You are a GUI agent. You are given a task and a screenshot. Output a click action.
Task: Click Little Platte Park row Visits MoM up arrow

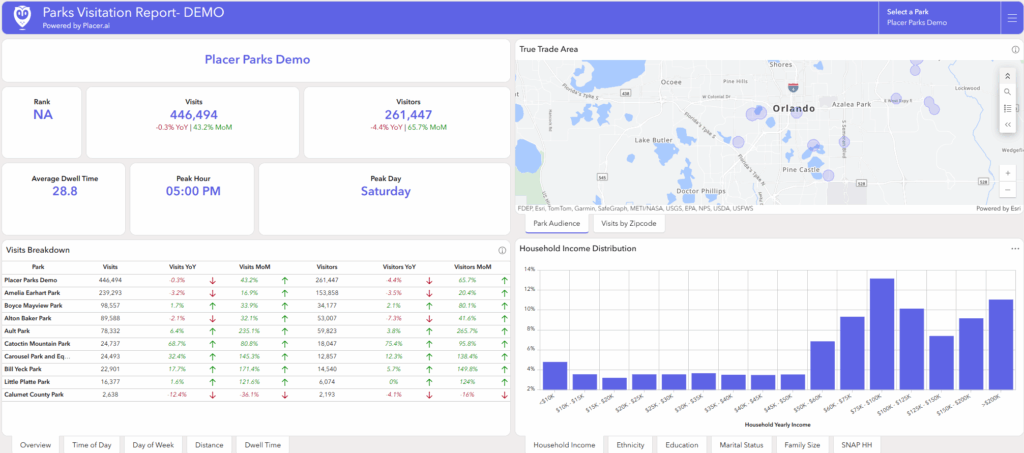coord(284,382)
